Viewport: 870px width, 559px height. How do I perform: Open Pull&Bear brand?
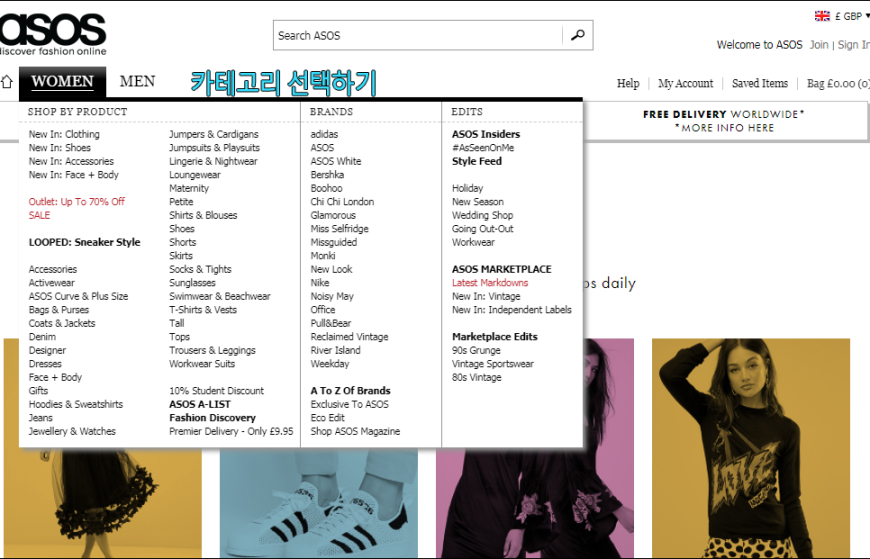tap(331, 323)
